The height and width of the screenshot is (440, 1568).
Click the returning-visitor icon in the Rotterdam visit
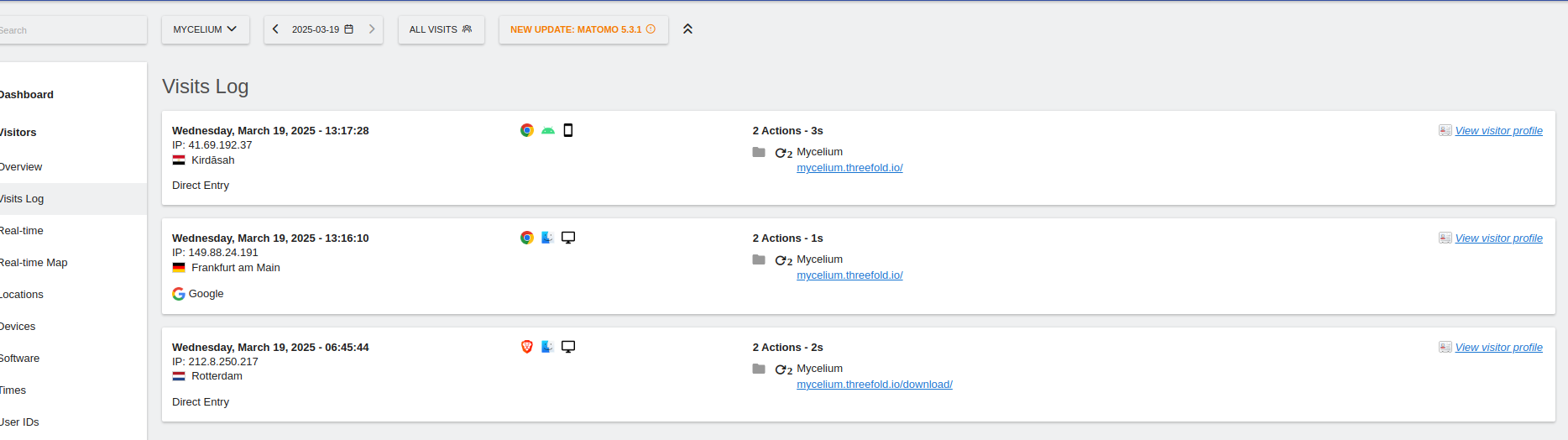(x=783, y=369)
